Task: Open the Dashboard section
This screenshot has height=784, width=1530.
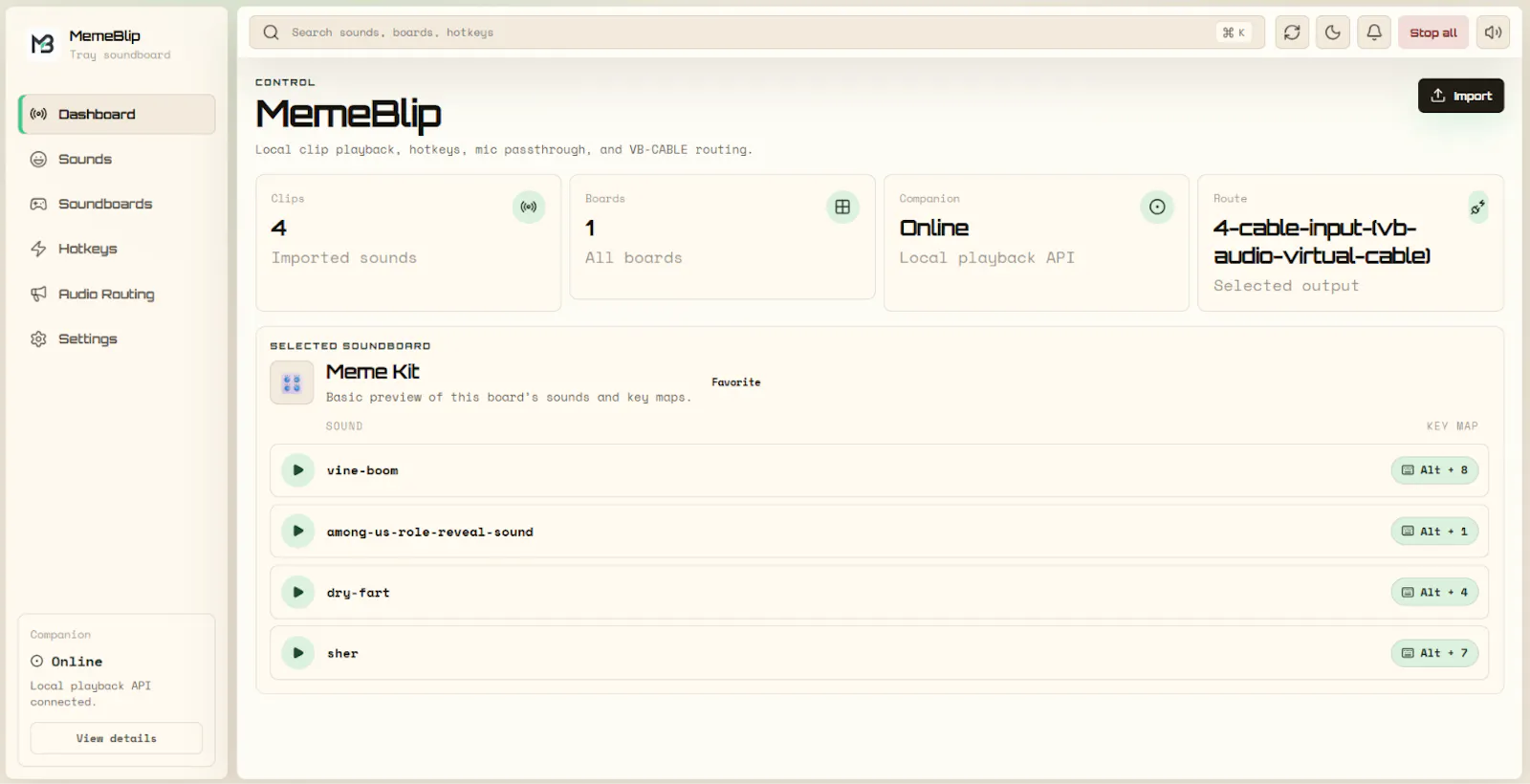Action: click(x=117, y=114)
